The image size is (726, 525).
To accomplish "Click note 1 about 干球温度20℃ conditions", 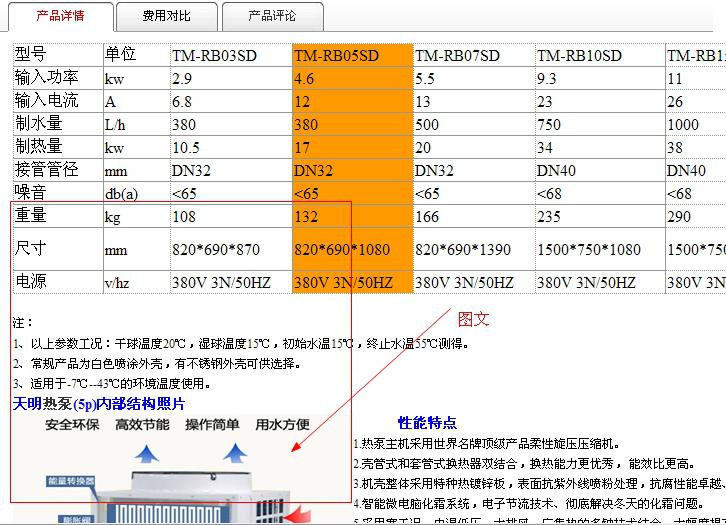I will click(241, 344).
